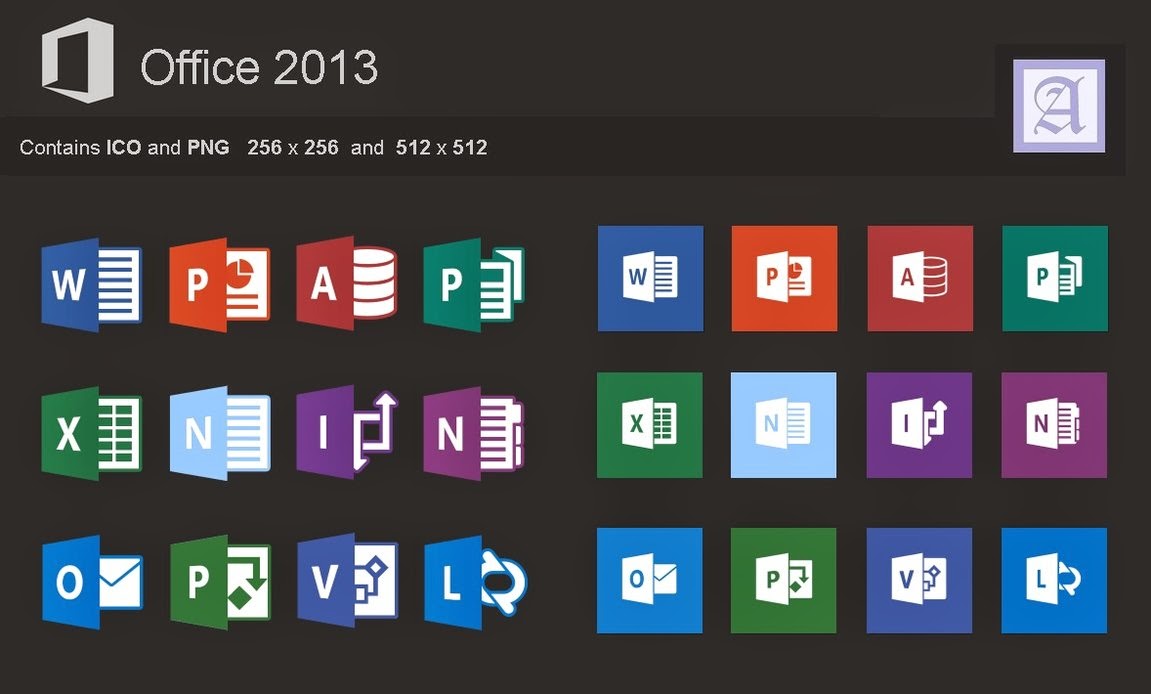Open the Visio diagram icon
The image size is (1151, 694).
347,581
